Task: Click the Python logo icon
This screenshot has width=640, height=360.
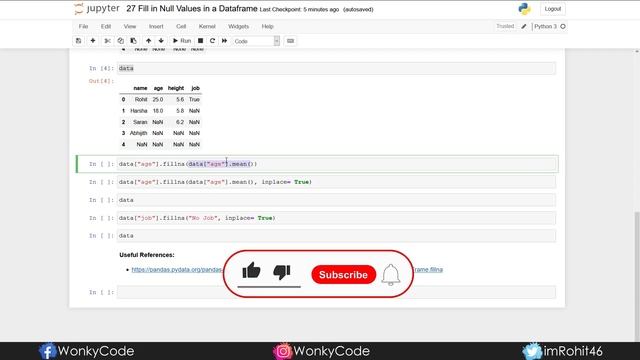Action: pyautogui.click(x=524, y=9)
